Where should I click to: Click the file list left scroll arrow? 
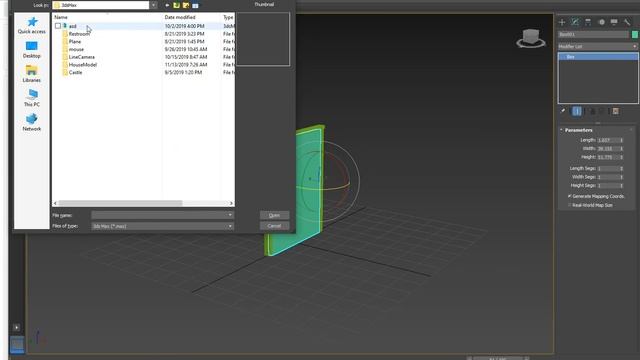[x=55, y=203]
